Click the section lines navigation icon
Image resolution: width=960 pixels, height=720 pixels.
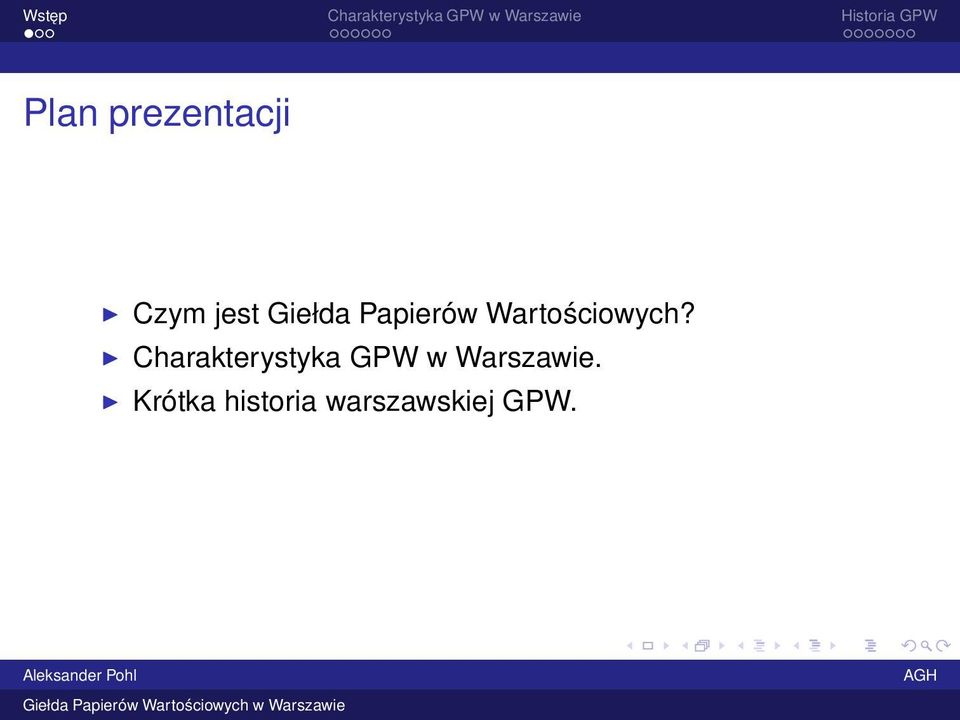pyautogui.click(x=815, y=645)
